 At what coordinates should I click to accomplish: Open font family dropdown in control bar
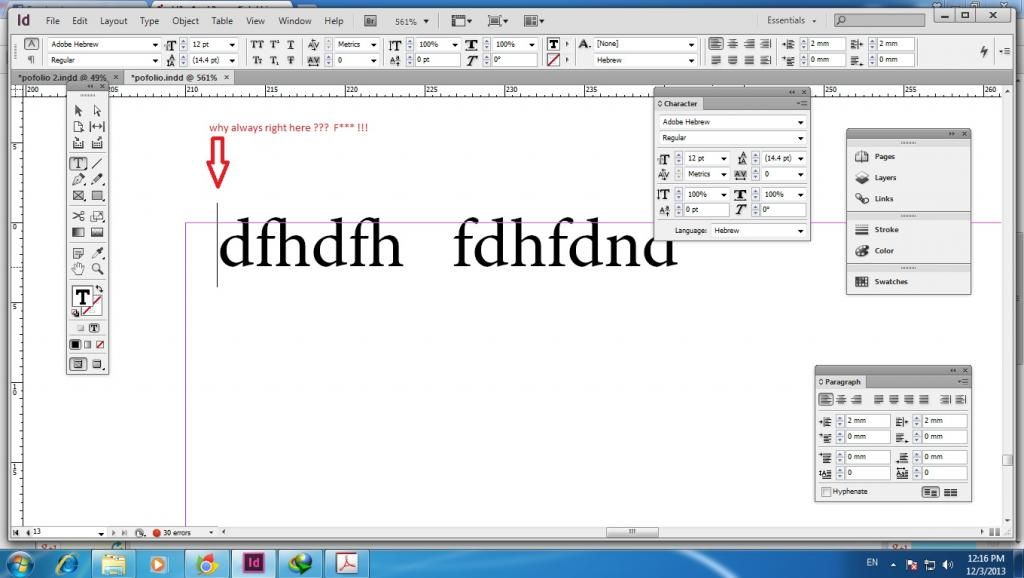pos(155,44)
